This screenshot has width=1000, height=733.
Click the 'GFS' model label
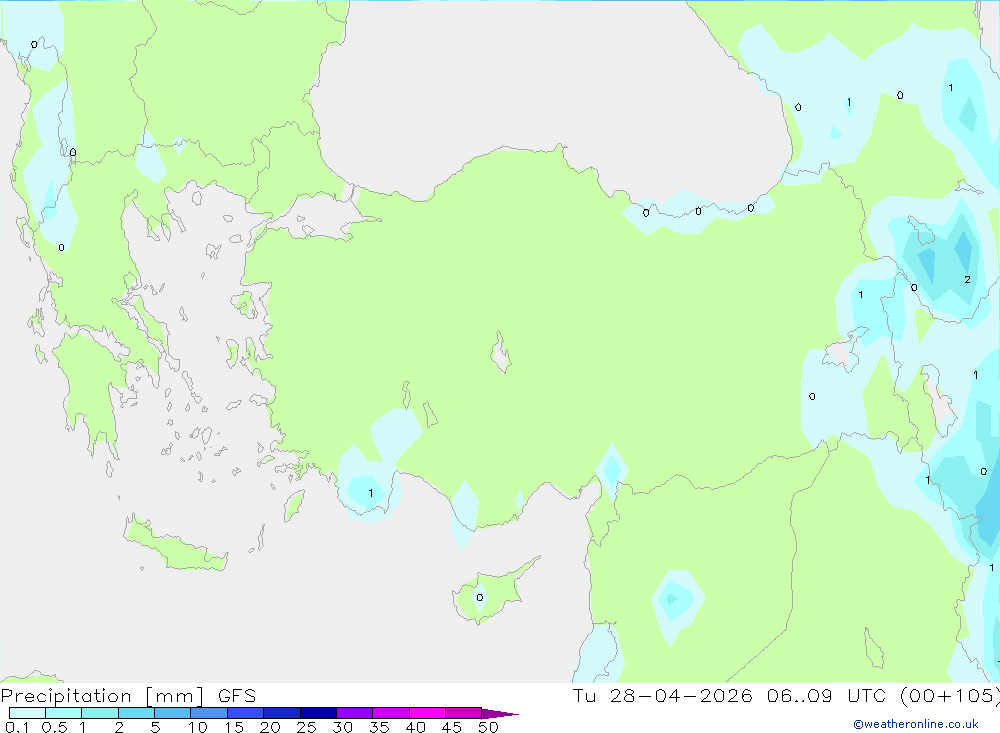(237, 696)
